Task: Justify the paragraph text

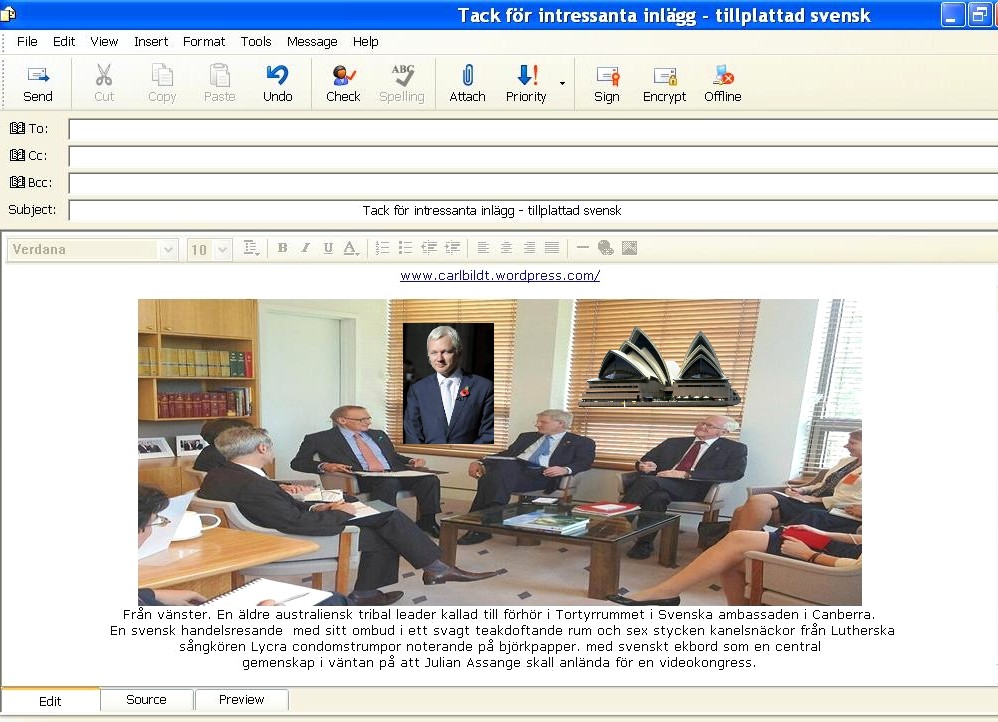Action: point(552,248)
